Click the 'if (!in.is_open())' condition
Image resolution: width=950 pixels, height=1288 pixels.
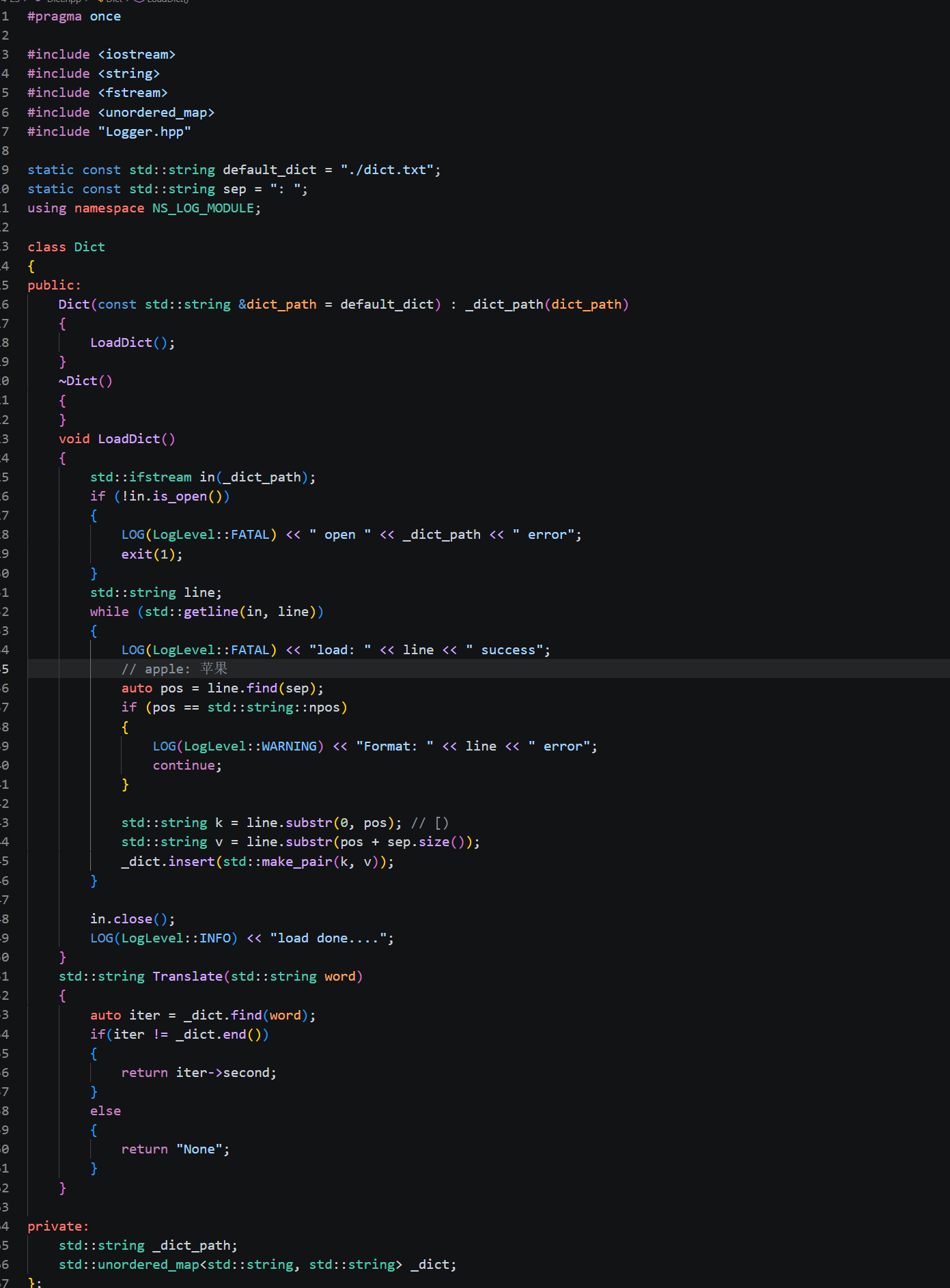(x=160, y=496)
